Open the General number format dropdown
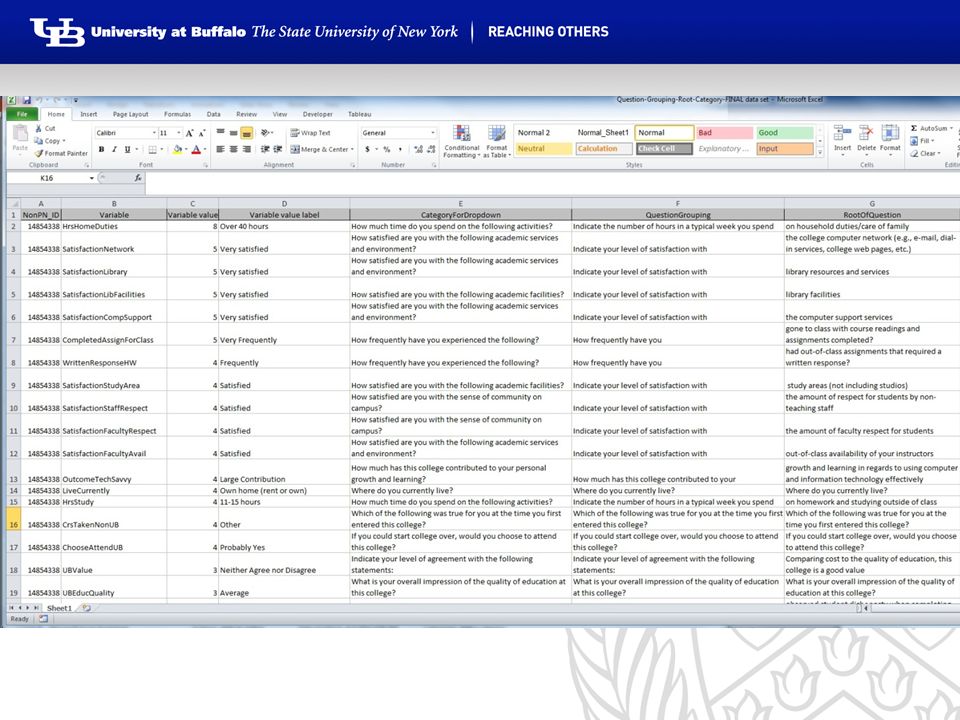Screen dimensions: 960x720 coord(433,133)
